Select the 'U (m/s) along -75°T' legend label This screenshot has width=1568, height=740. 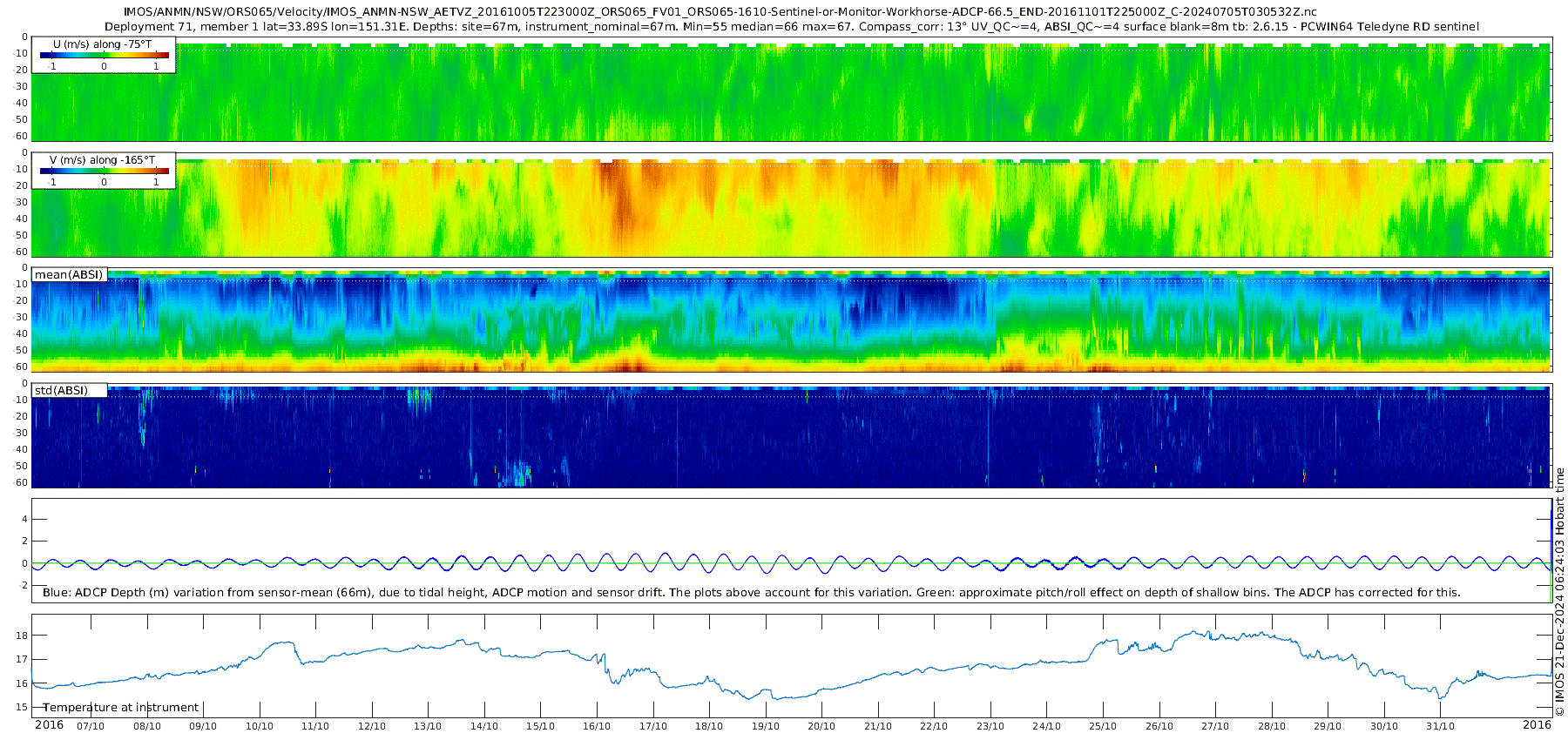click(x=102, y=44)
